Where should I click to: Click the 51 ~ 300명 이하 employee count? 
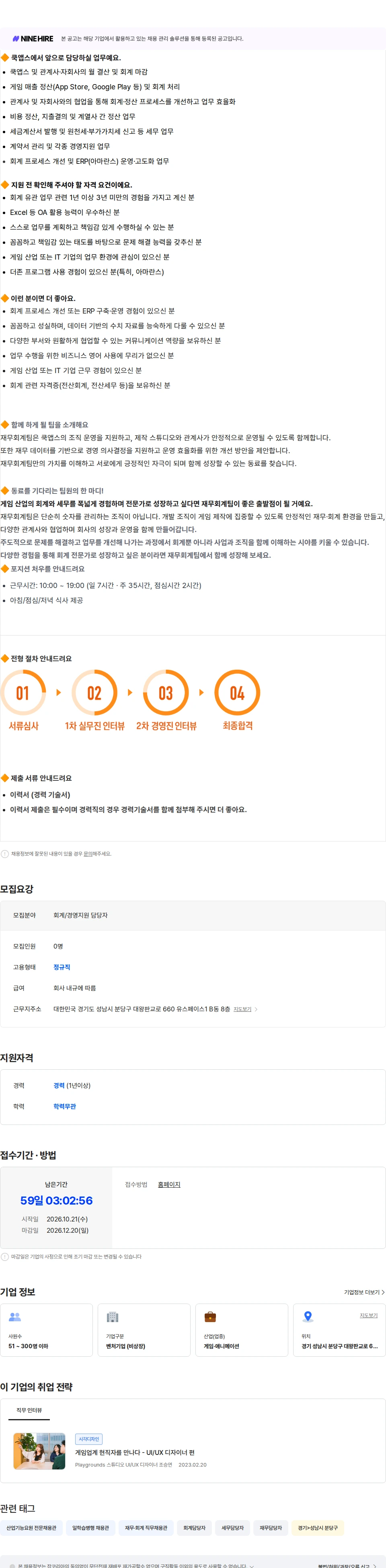tap(28, 1346)
